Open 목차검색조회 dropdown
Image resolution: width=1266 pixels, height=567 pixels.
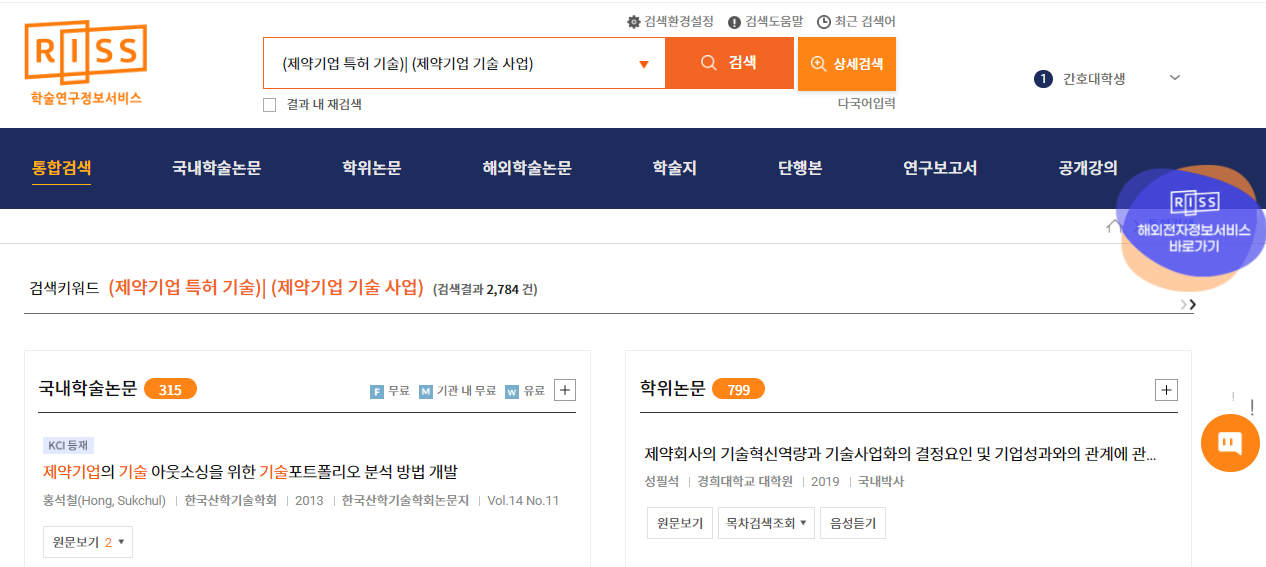point(766,523)
